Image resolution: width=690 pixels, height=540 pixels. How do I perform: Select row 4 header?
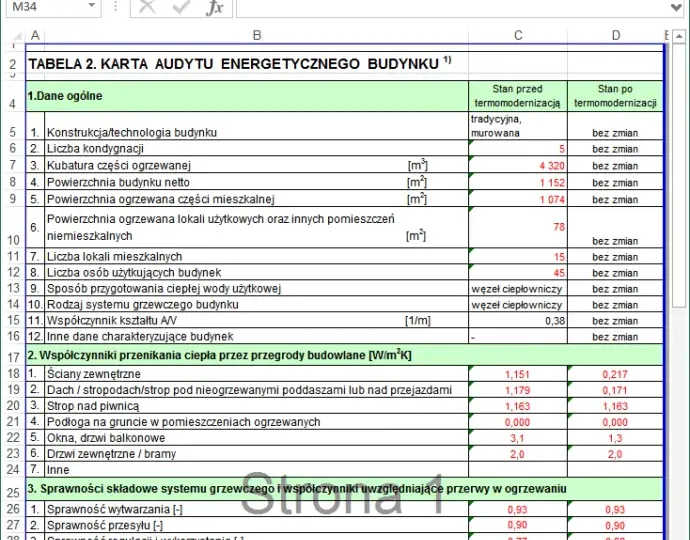[x=13, y=96]
